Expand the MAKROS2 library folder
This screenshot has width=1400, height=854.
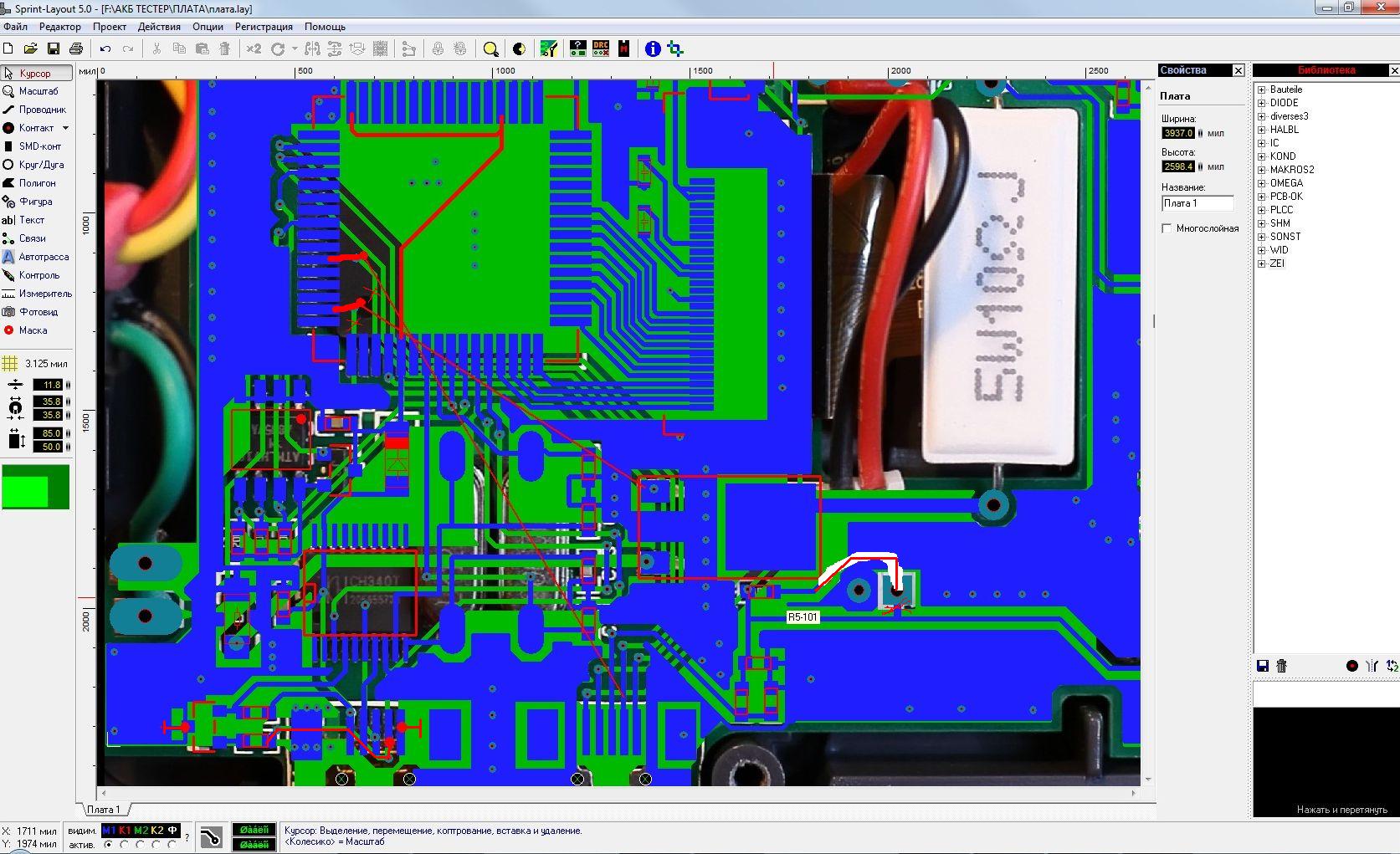coord(1262,170)
